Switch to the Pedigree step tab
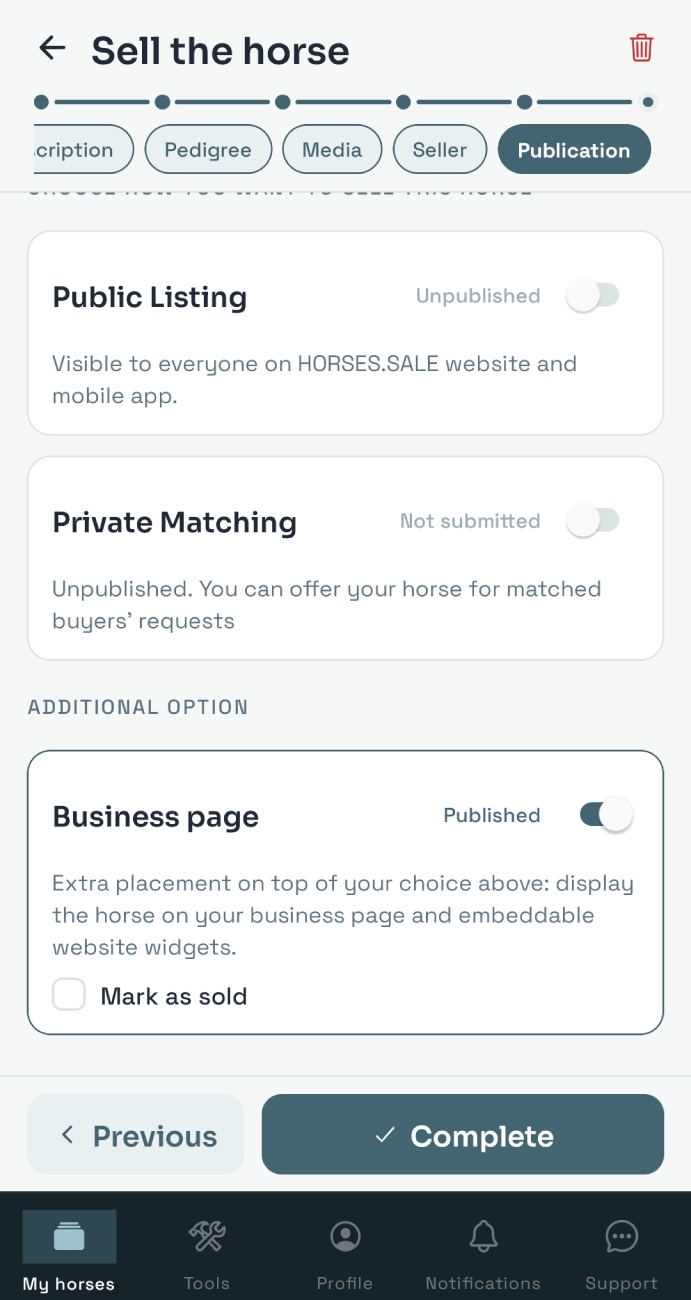This screenshot has height=1300, width=691. (x=208, y=150)
